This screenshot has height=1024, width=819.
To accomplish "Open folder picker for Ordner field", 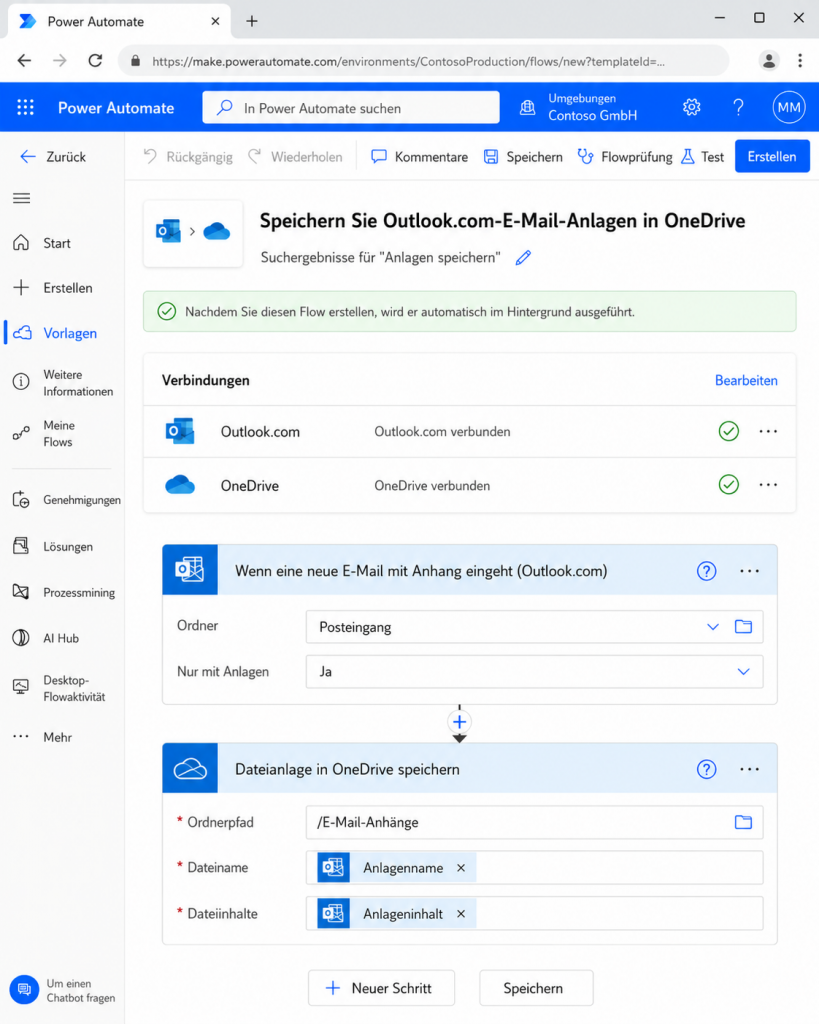I will tap(743, 626).
